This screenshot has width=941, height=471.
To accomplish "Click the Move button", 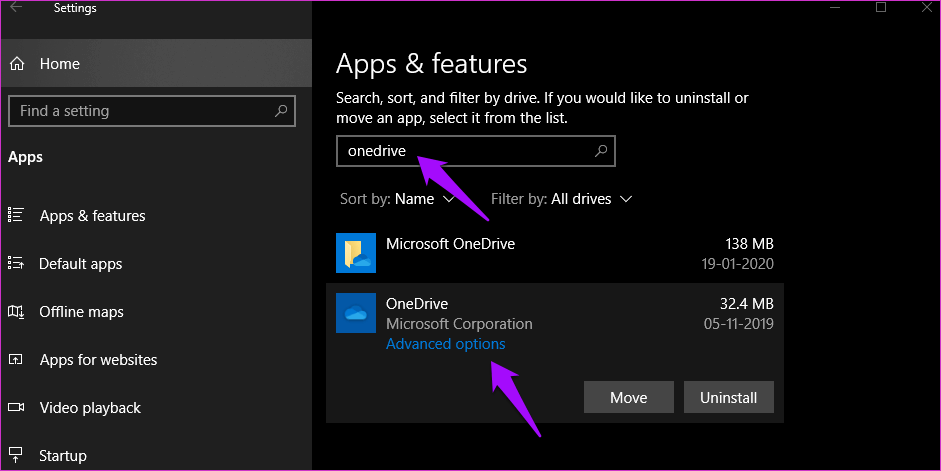I will tap(628, 397).
